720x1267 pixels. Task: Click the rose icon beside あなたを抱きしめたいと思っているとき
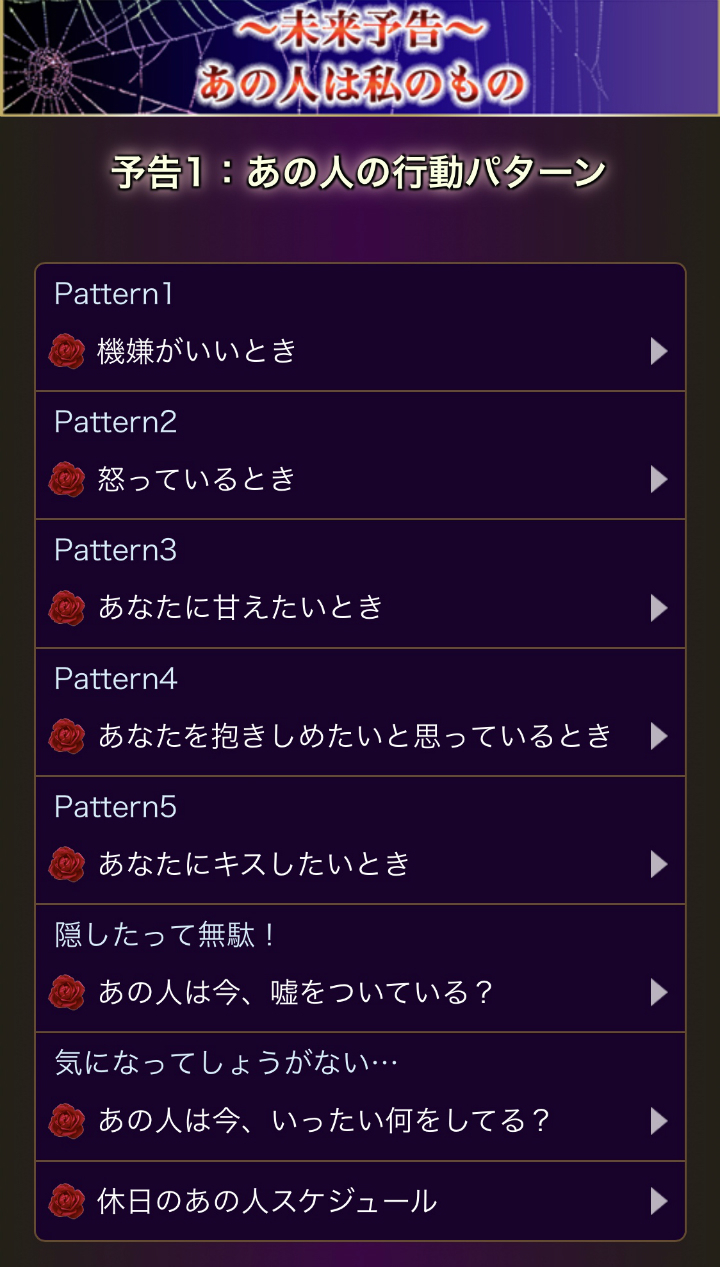[x=67, y=736]
